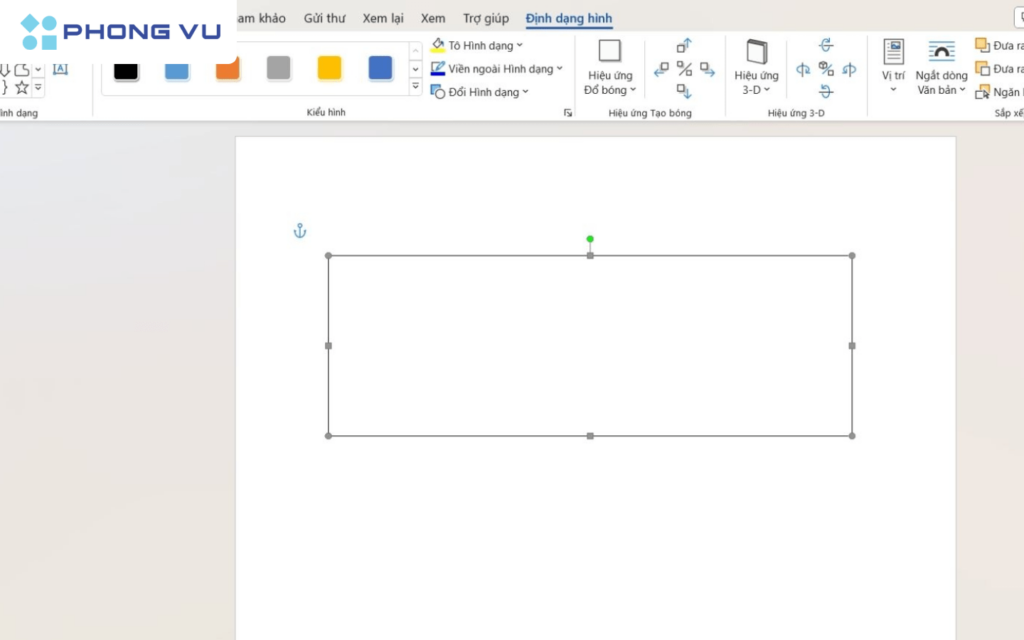Nudge shadow down icon
This screenshot has width=1024, height=640.
[x=684, y=92]
